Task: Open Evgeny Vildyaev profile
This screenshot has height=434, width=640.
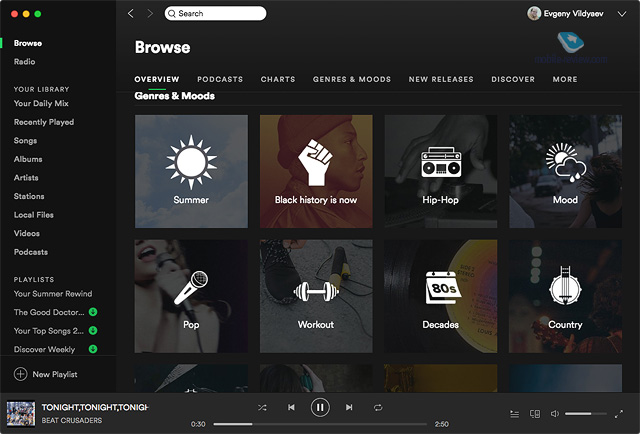Action: (565, 13)
